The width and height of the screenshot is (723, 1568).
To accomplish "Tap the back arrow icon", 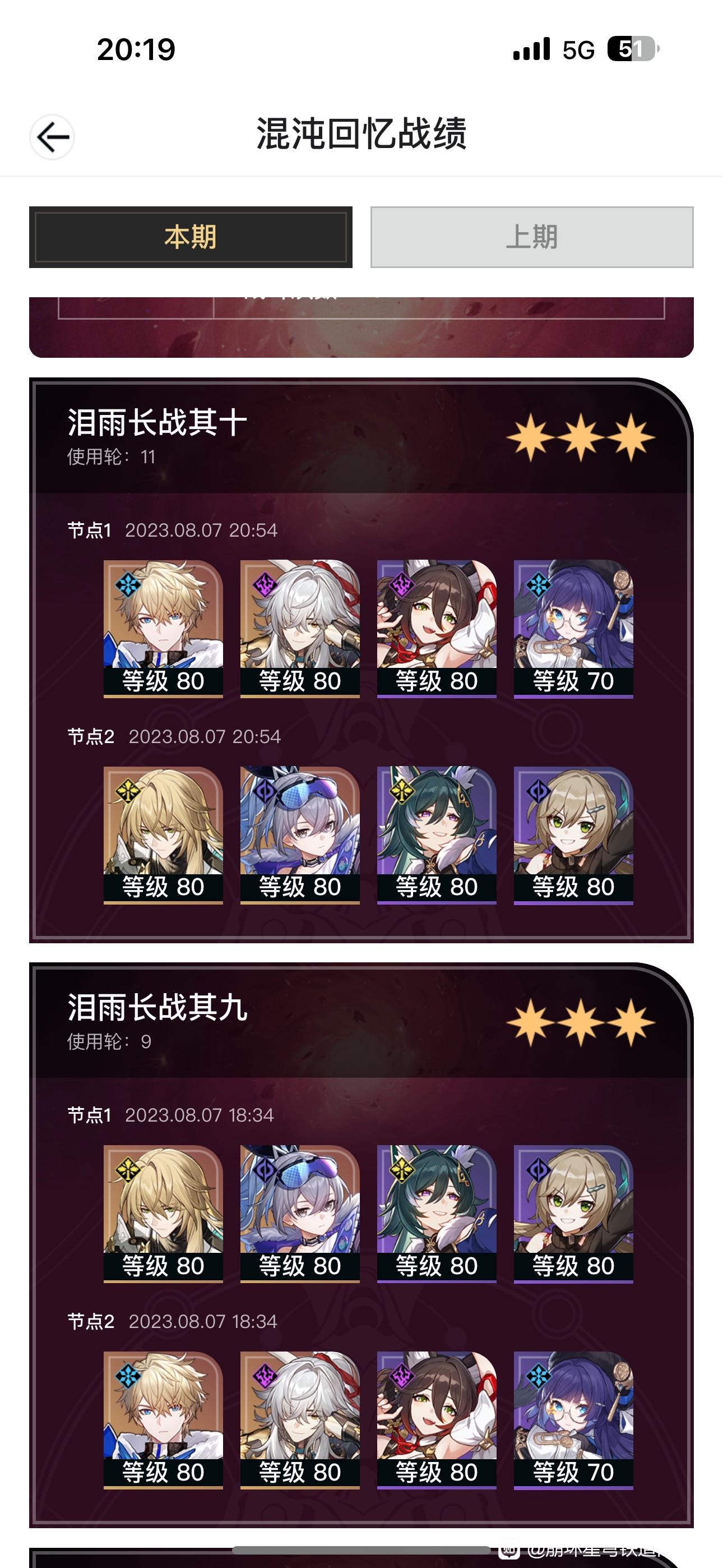I will pos(52,137).
